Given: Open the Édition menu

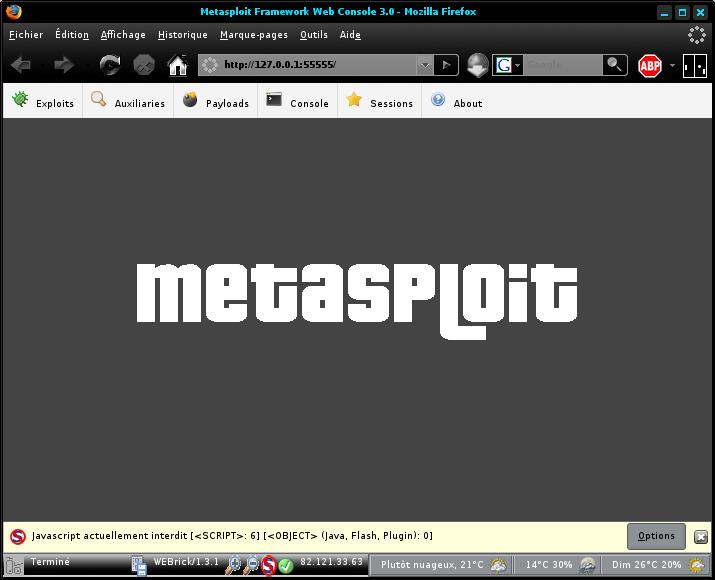Looking at the screenshot, I should click(x=72, y=35).
